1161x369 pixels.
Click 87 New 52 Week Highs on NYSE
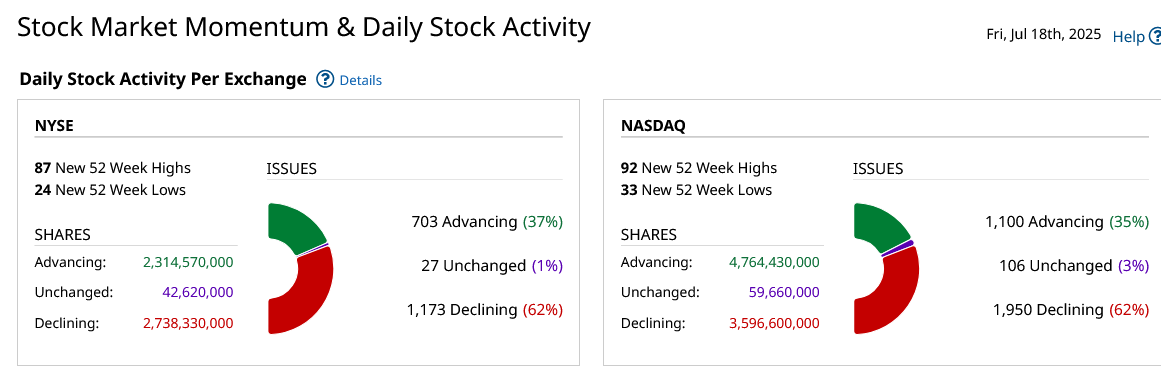pos(113,167)
